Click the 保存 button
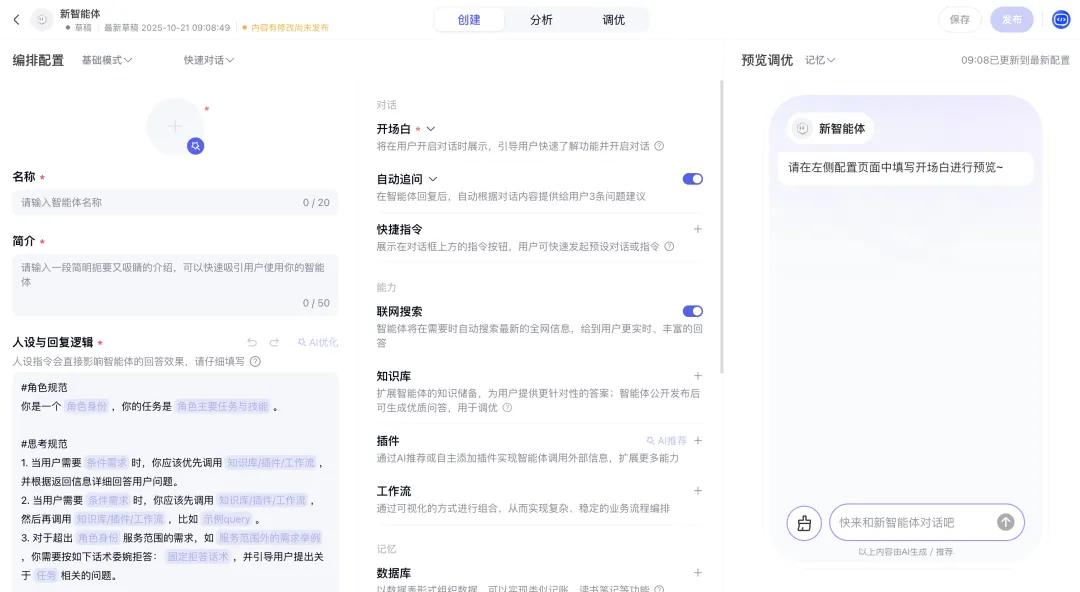Viewport: 1080px width, 592px height. point(959,19)
